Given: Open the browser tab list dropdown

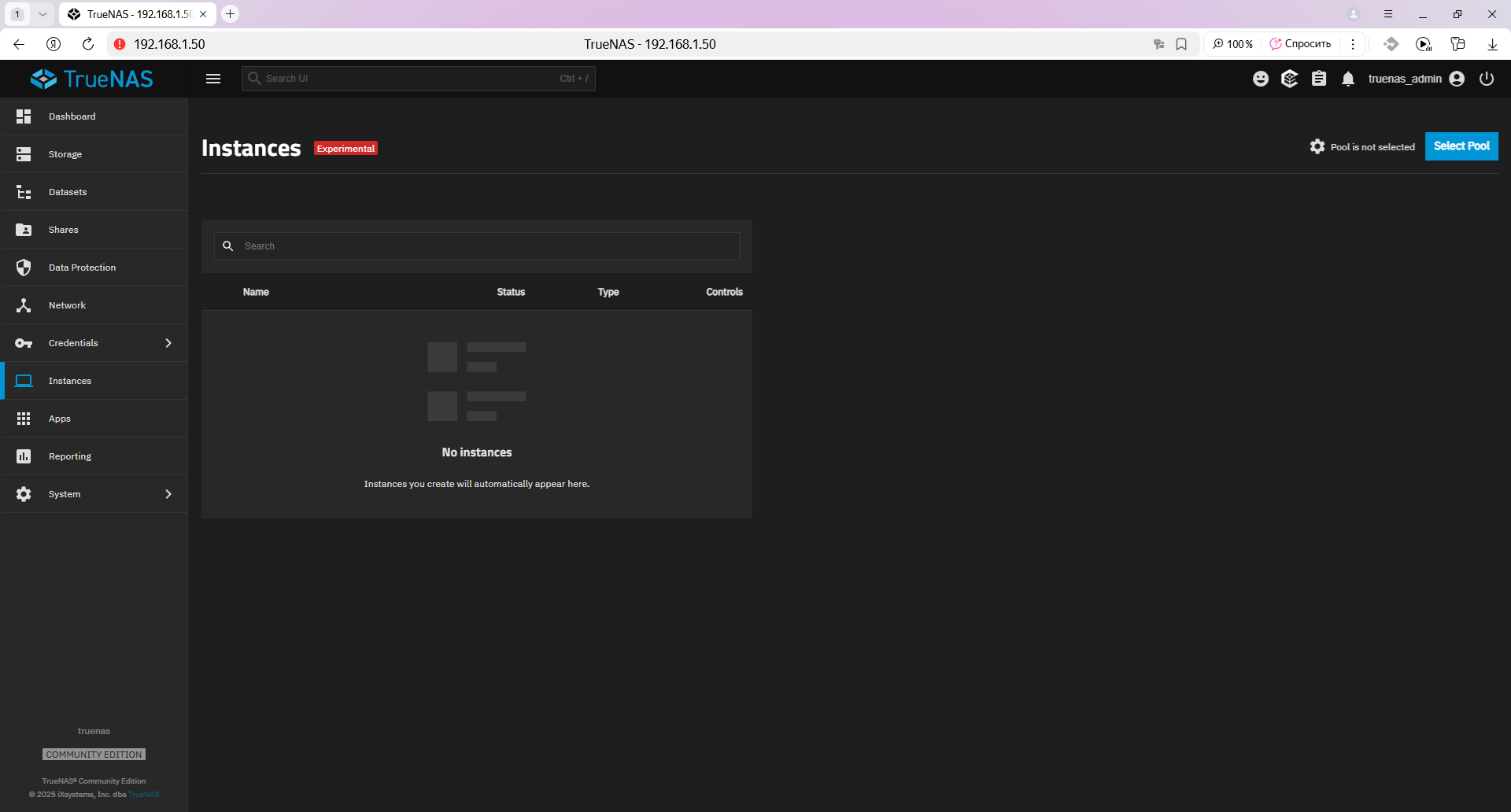Looking at the screenshot, I should 42,14.
